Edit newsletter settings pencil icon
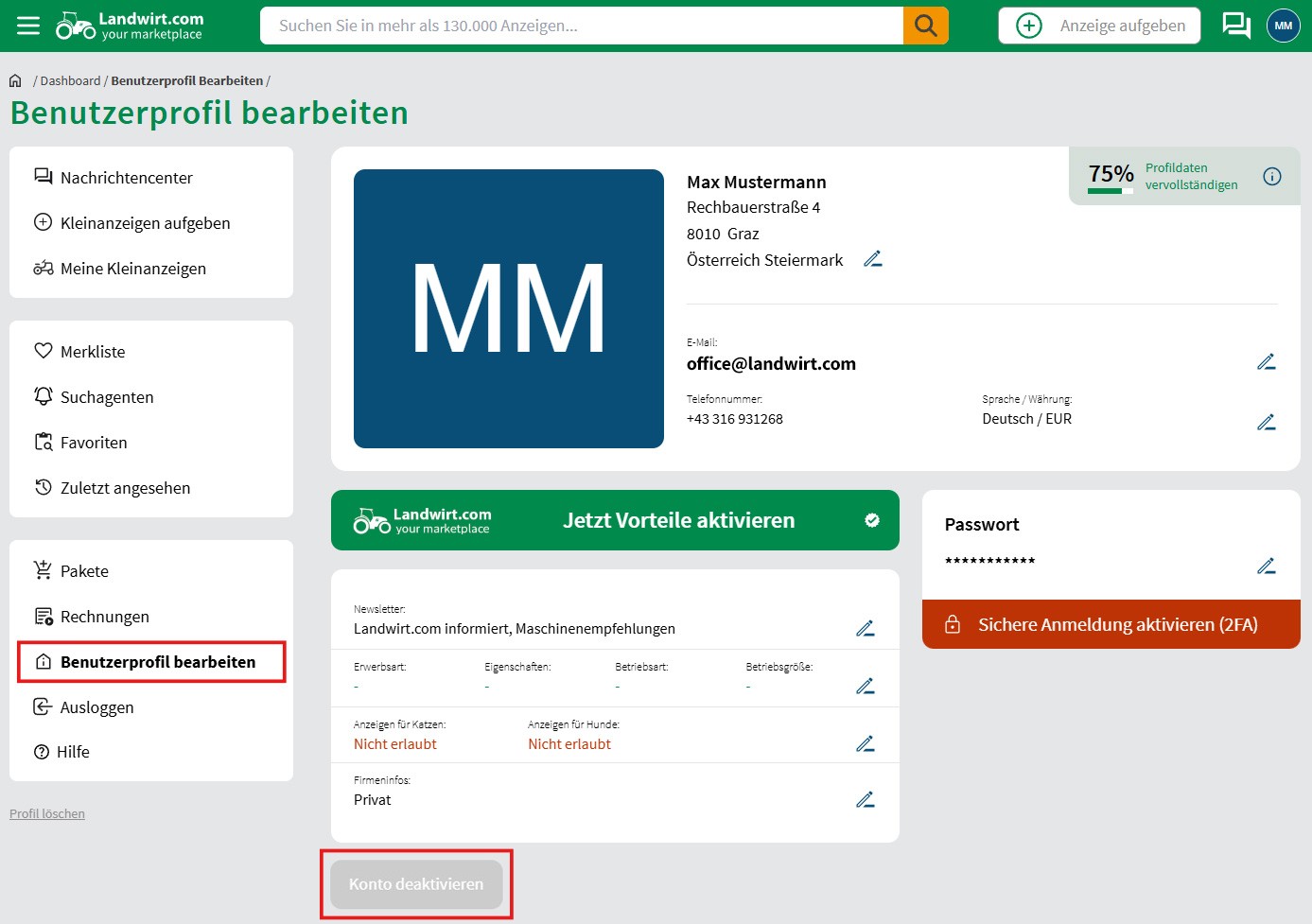This screenshot has width=1312, height=924. tap(865, 629)
